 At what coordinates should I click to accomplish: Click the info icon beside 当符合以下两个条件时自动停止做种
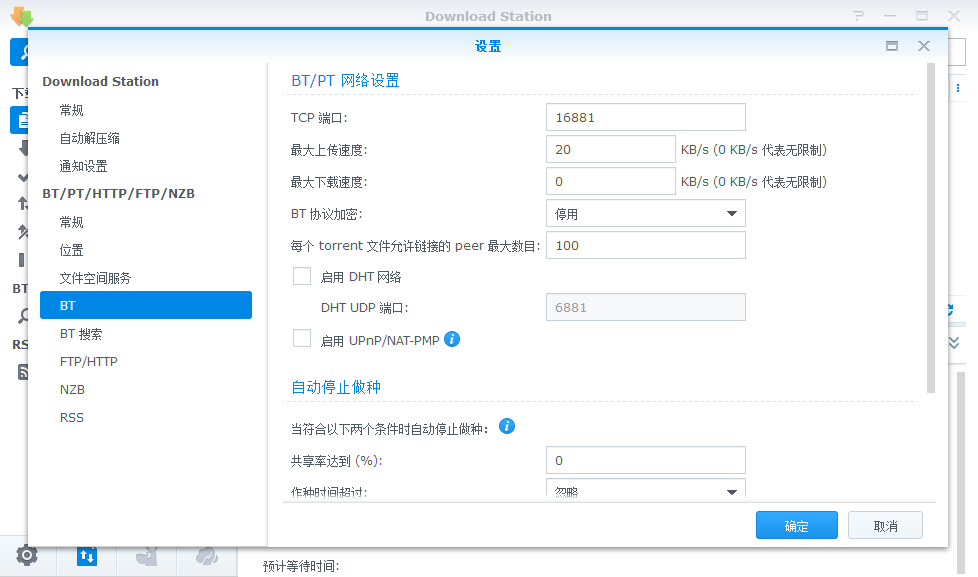click(507, 427)
